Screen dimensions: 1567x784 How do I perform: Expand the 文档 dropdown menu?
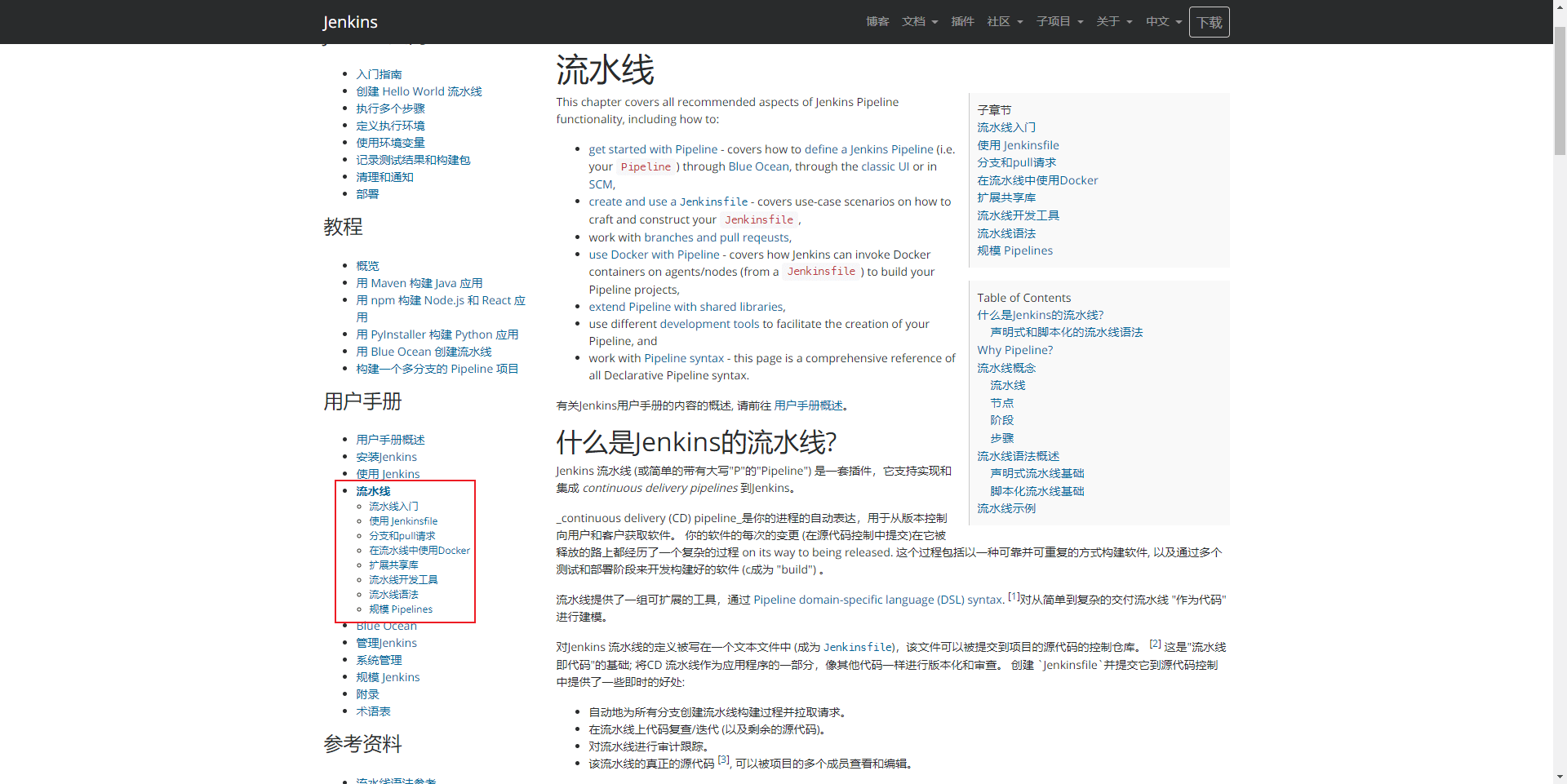coord(920,22)
